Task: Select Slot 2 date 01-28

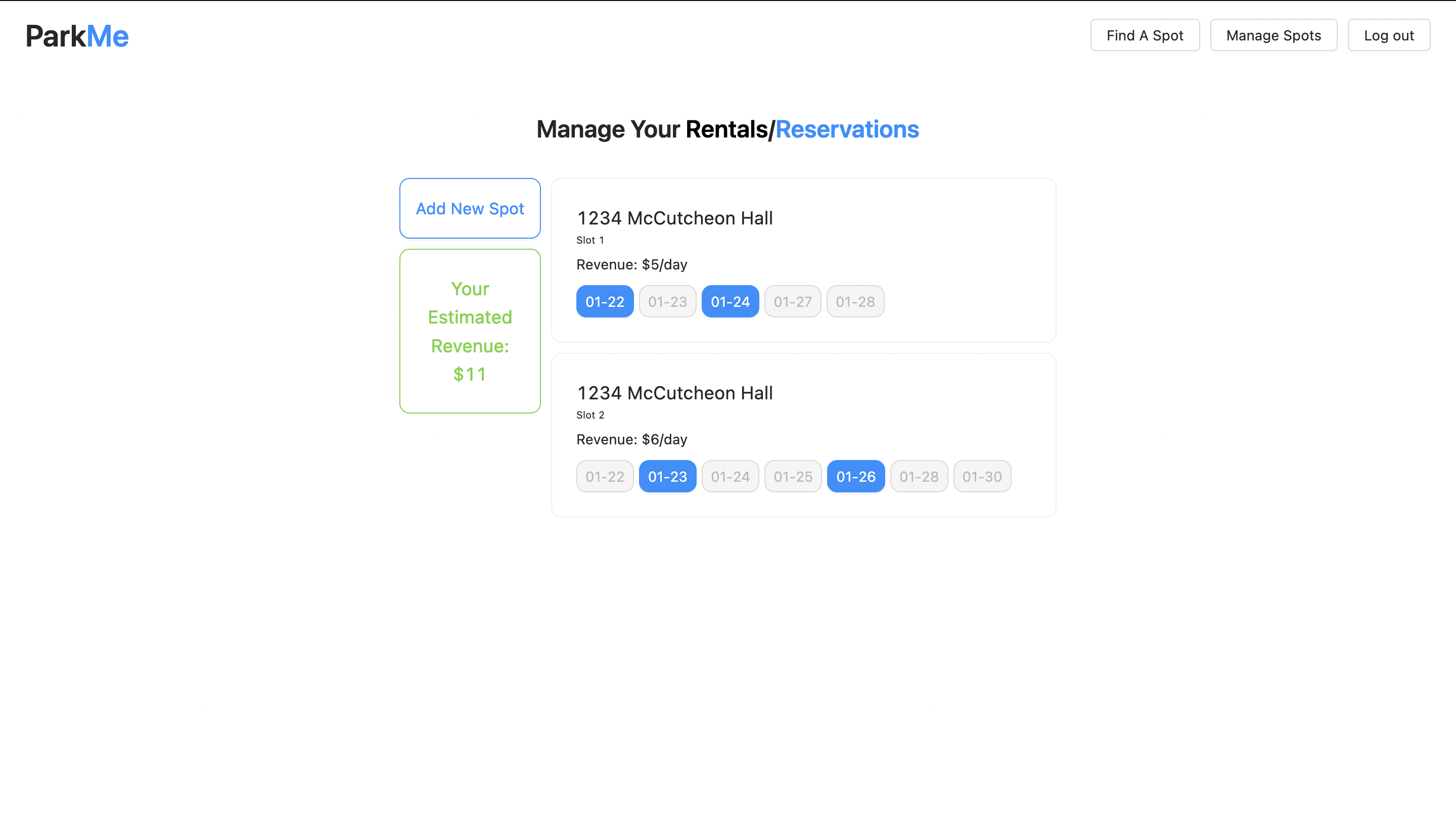Action: coord(919,477)
